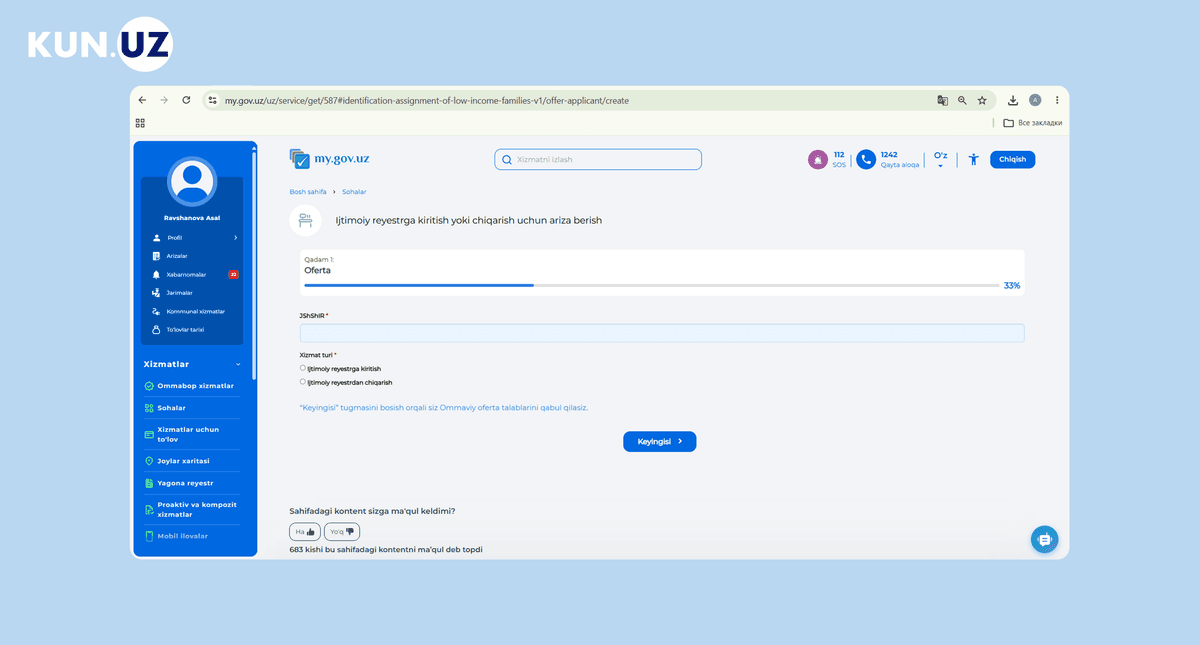Reload the page in the browser
This screenshot has height=645, width=1200.
[186, 100]
